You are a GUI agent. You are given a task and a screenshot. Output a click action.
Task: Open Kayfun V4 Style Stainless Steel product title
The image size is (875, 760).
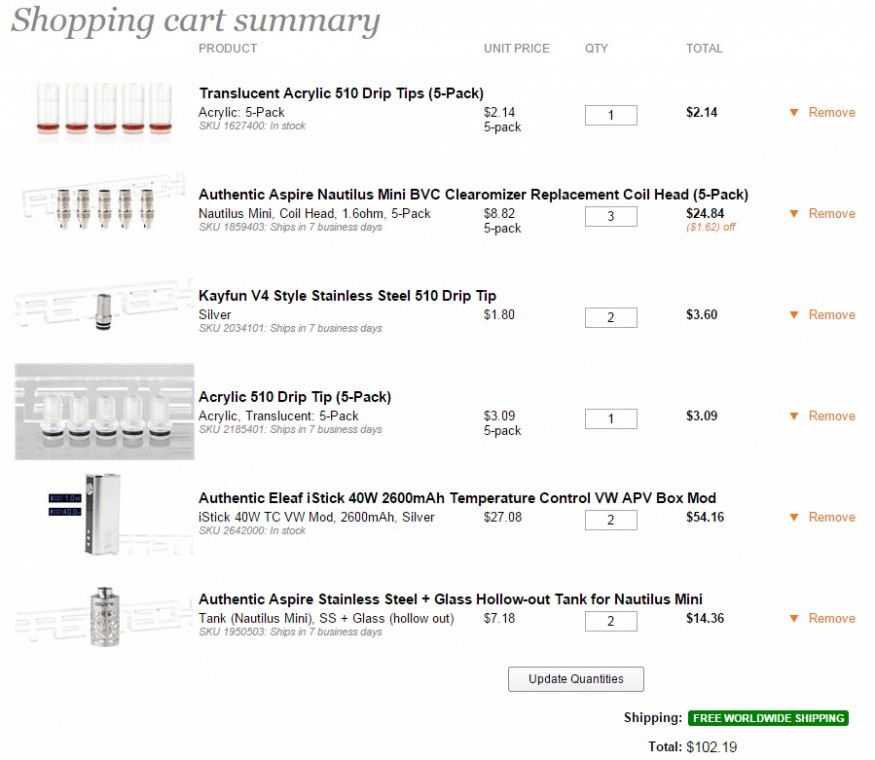pyautogui.click(x=347, y=296)
